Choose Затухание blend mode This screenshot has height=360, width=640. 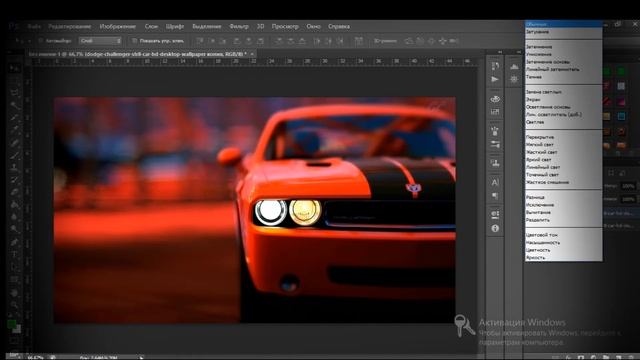point(563,31)
